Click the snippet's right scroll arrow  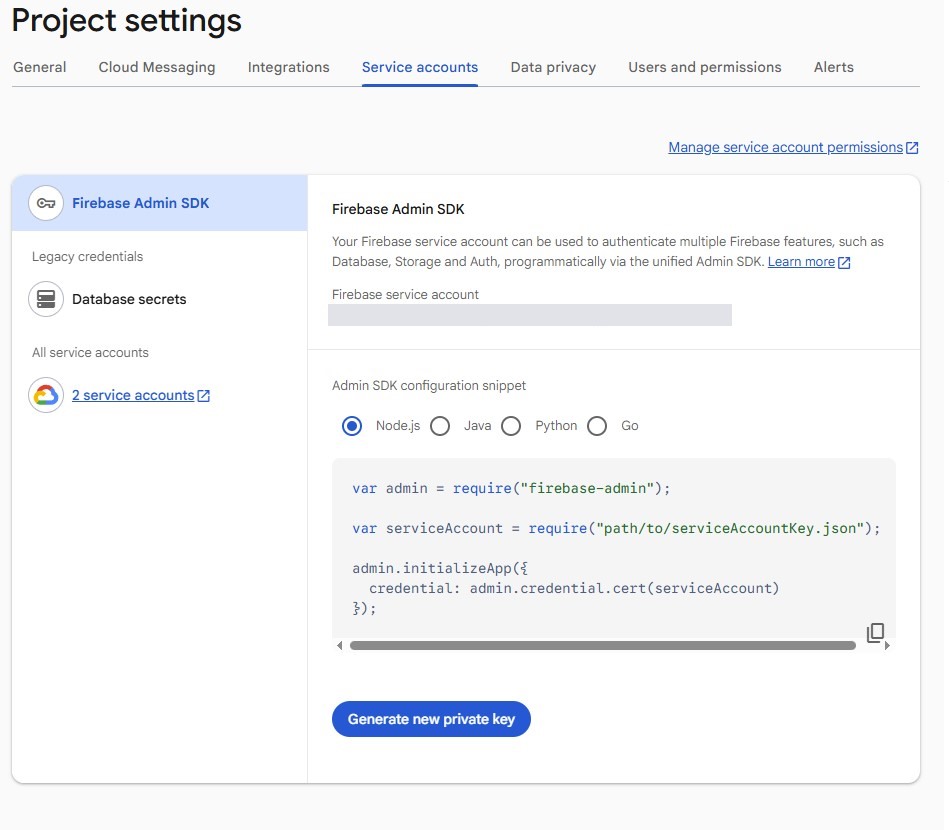(x=887, y=646)
